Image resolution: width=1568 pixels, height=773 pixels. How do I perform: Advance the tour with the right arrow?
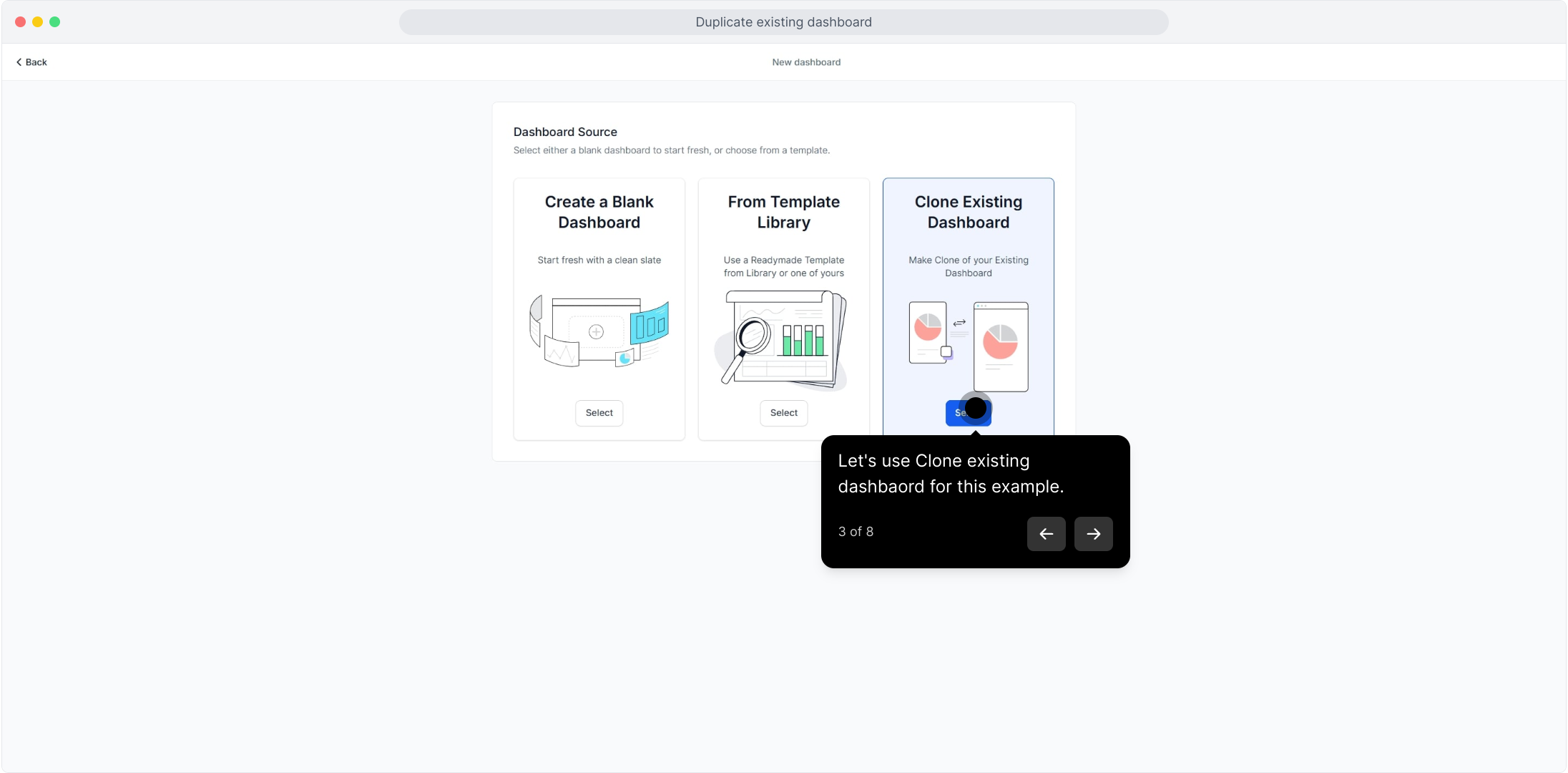[x=1093, y=534]
